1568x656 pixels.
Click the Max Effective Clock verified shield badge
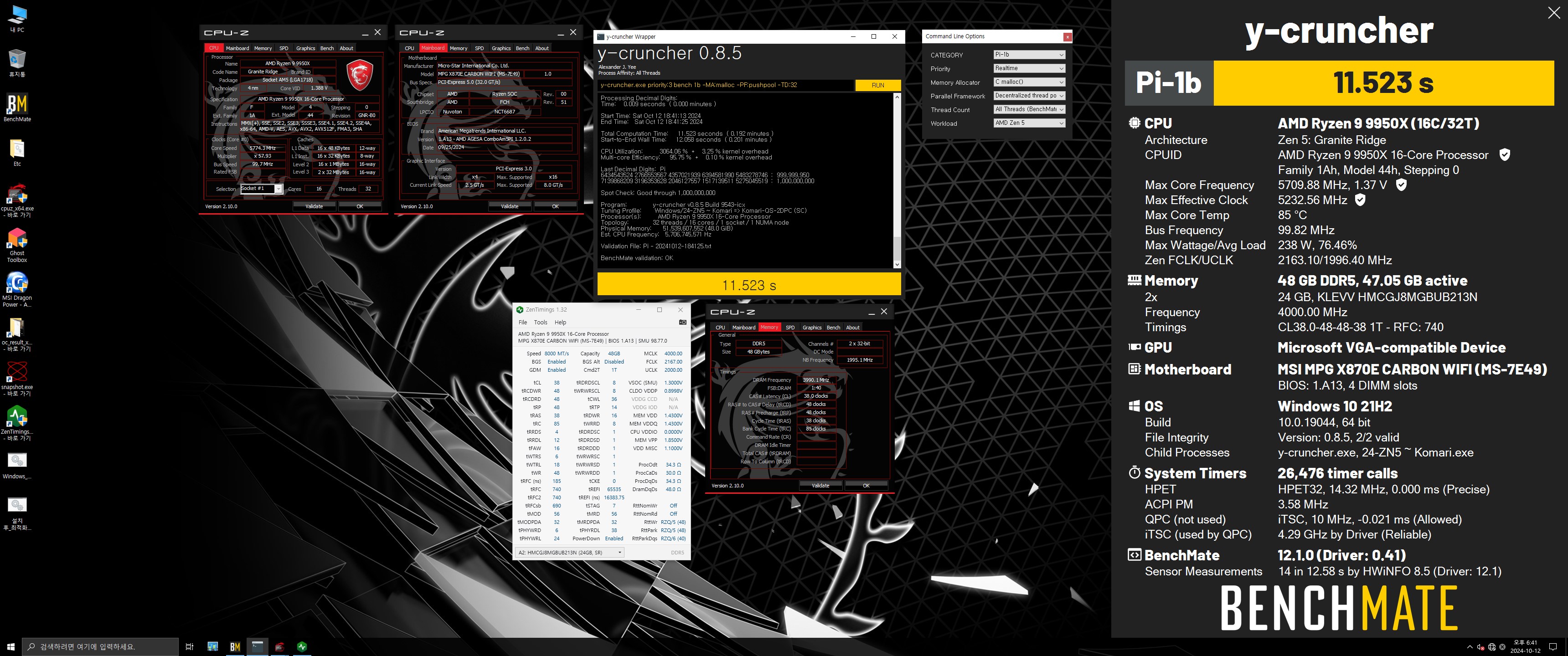1360,200
